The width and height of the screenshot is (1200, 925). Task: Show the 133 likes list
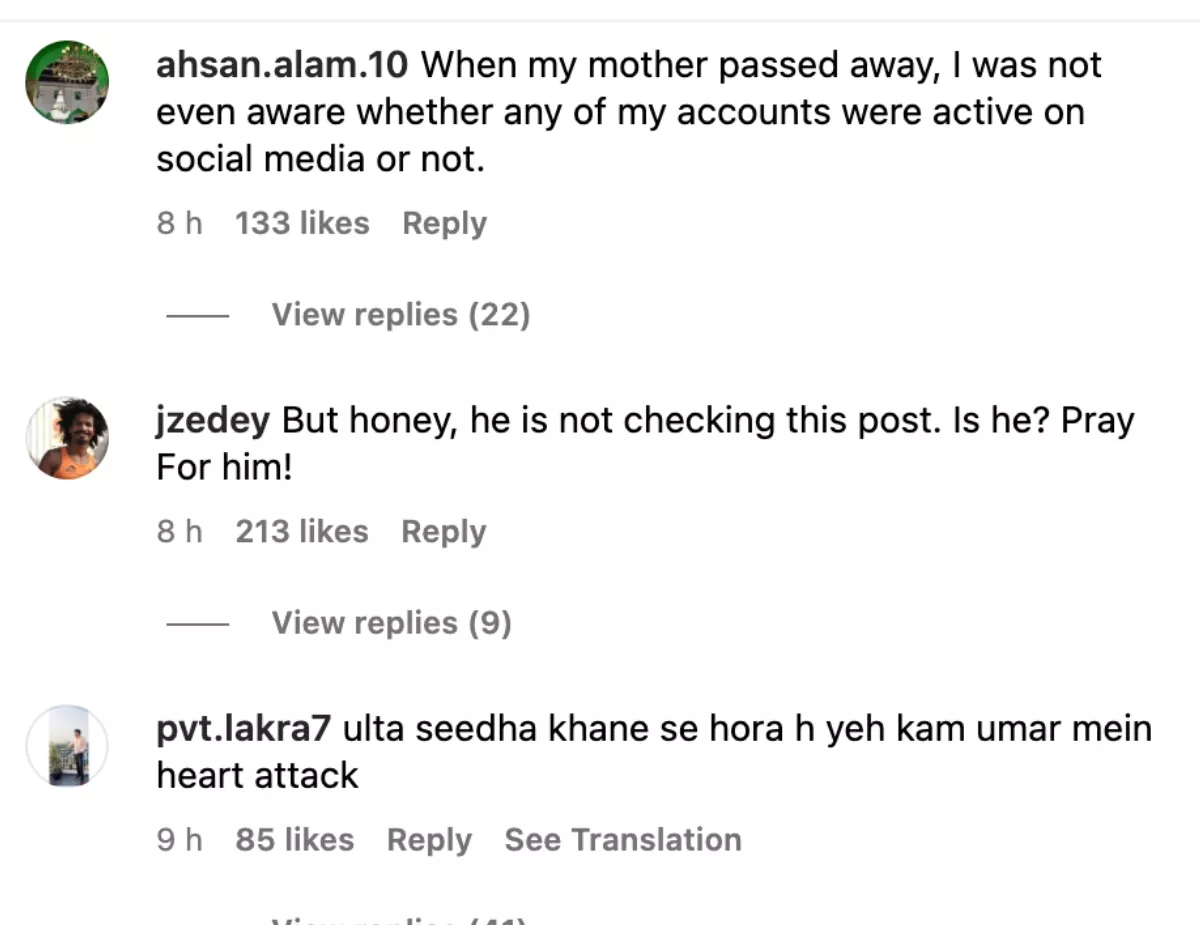[302, 223]
